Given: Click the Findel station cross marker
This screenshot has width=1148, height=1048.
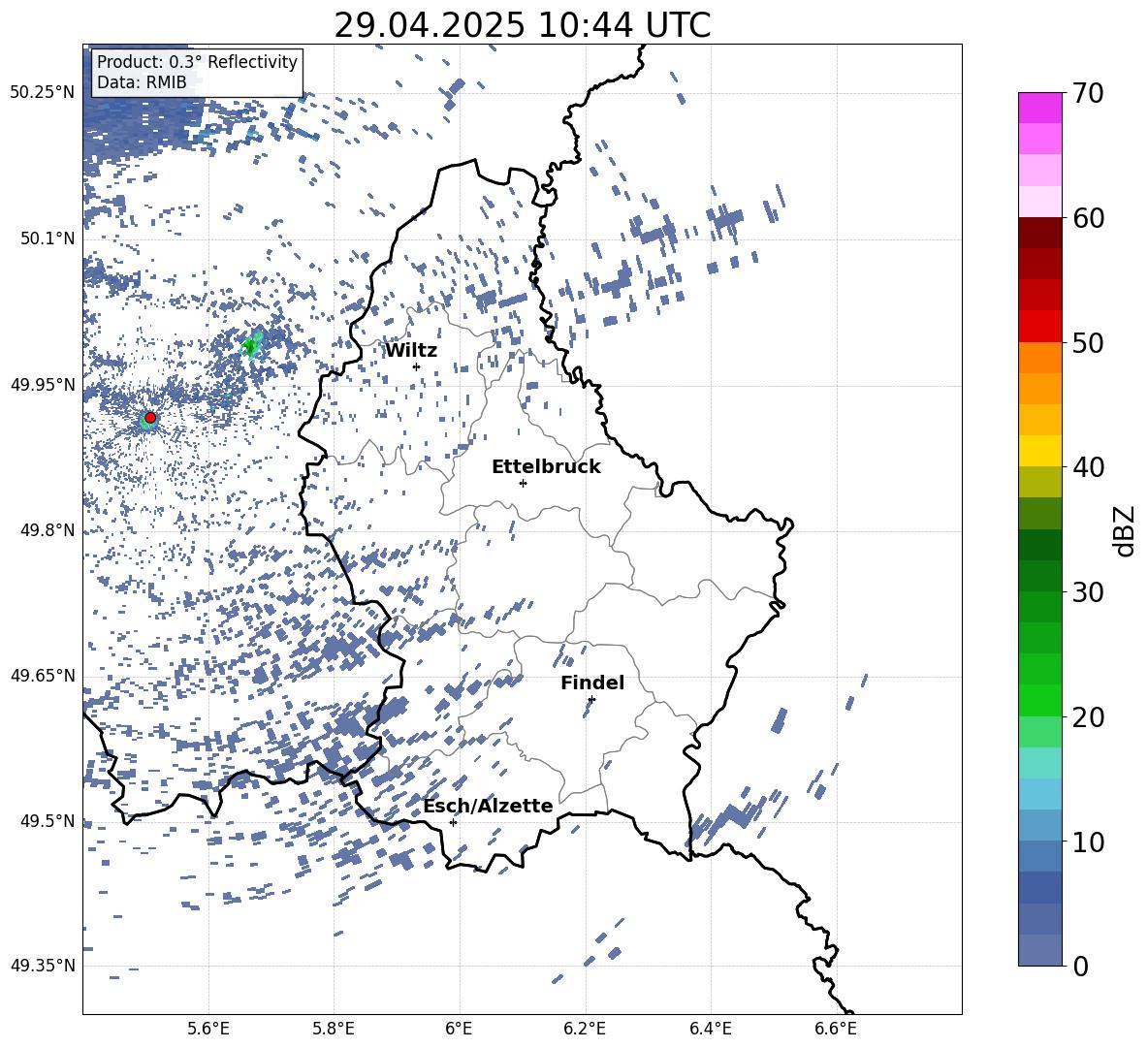Looking at the screenshot, I should pos(591,699).
